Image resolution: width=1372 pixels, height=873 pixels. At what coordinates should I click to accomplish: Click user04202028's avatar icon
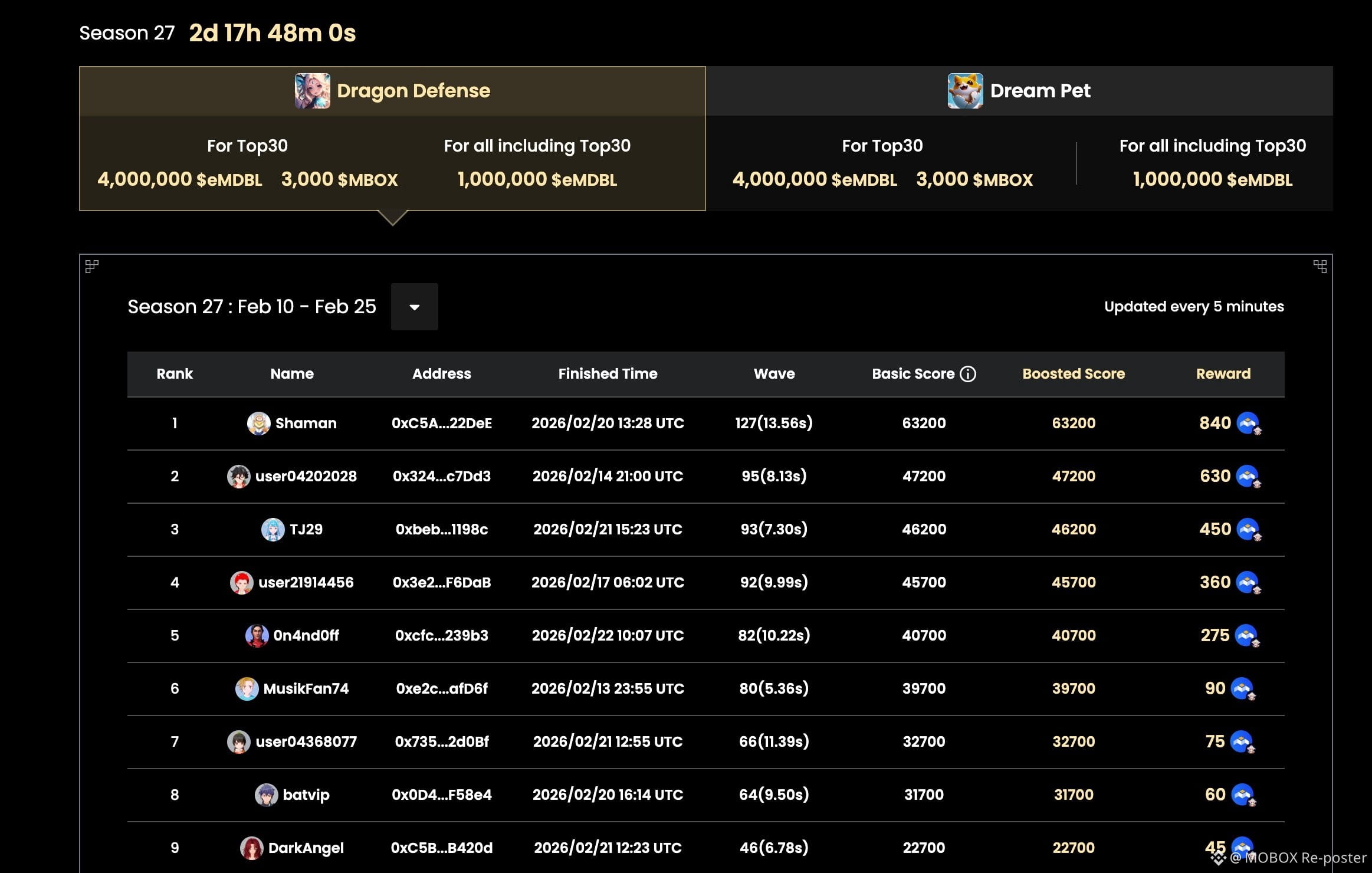[x=238, y=476]
